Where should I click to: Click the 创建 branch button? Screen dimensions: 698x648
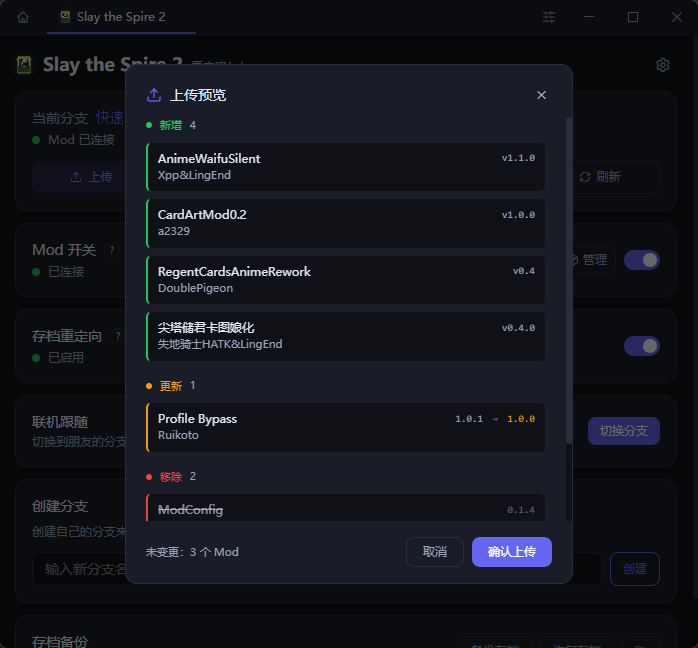point(634,569)
